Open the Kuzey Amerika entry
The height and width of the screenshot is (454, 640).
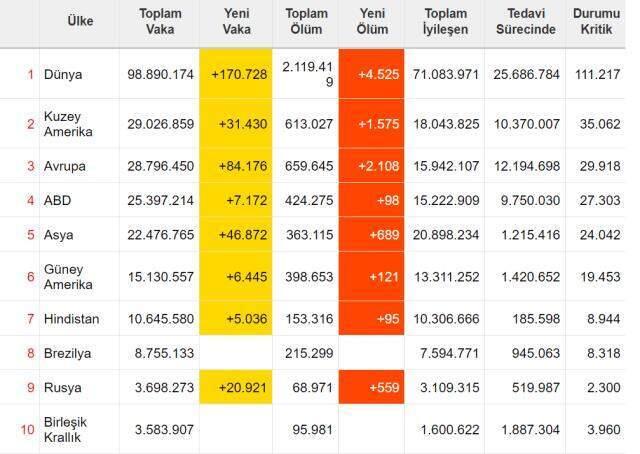pos(68,124)
